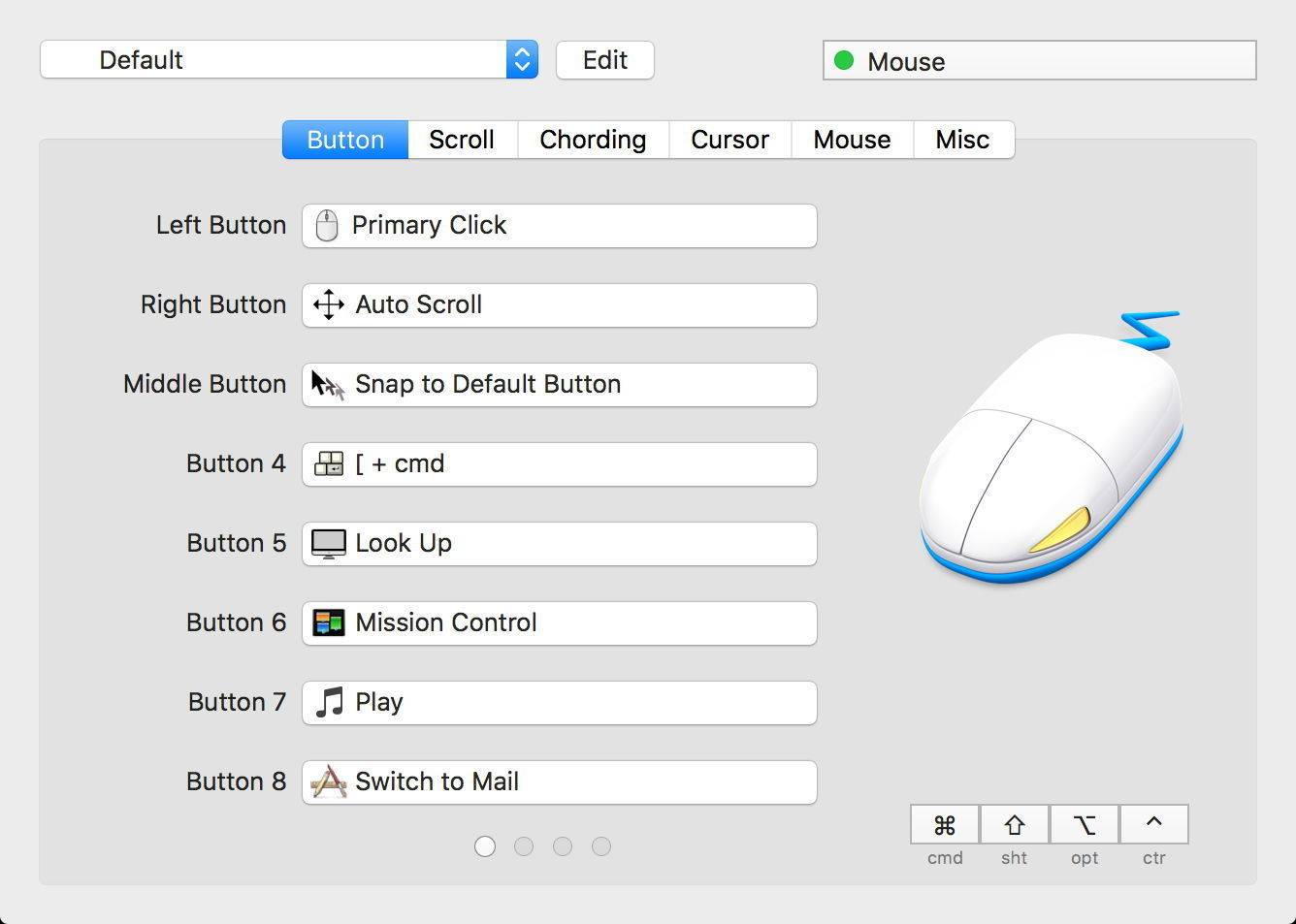Toggle the opt modifier key
Screen dimensions: 1296x924
(x=1085, y=825)
